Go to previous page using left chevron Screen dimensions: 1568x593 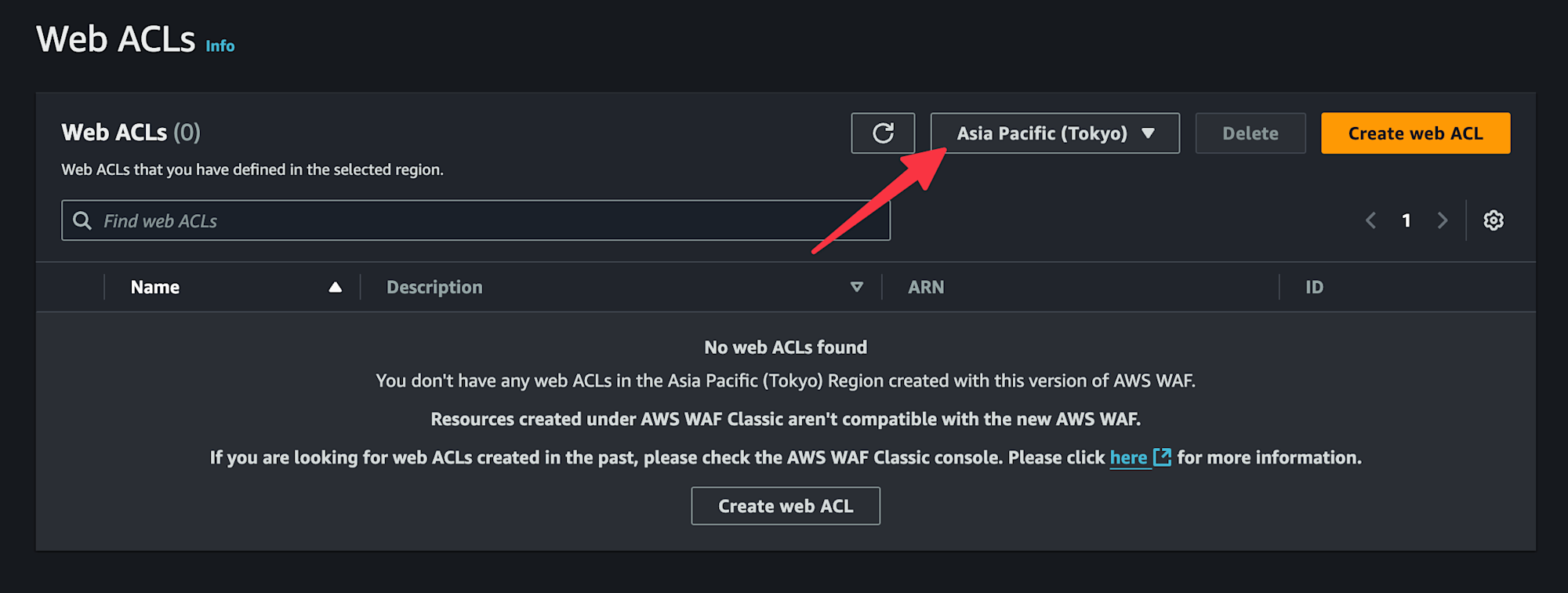1370,220
